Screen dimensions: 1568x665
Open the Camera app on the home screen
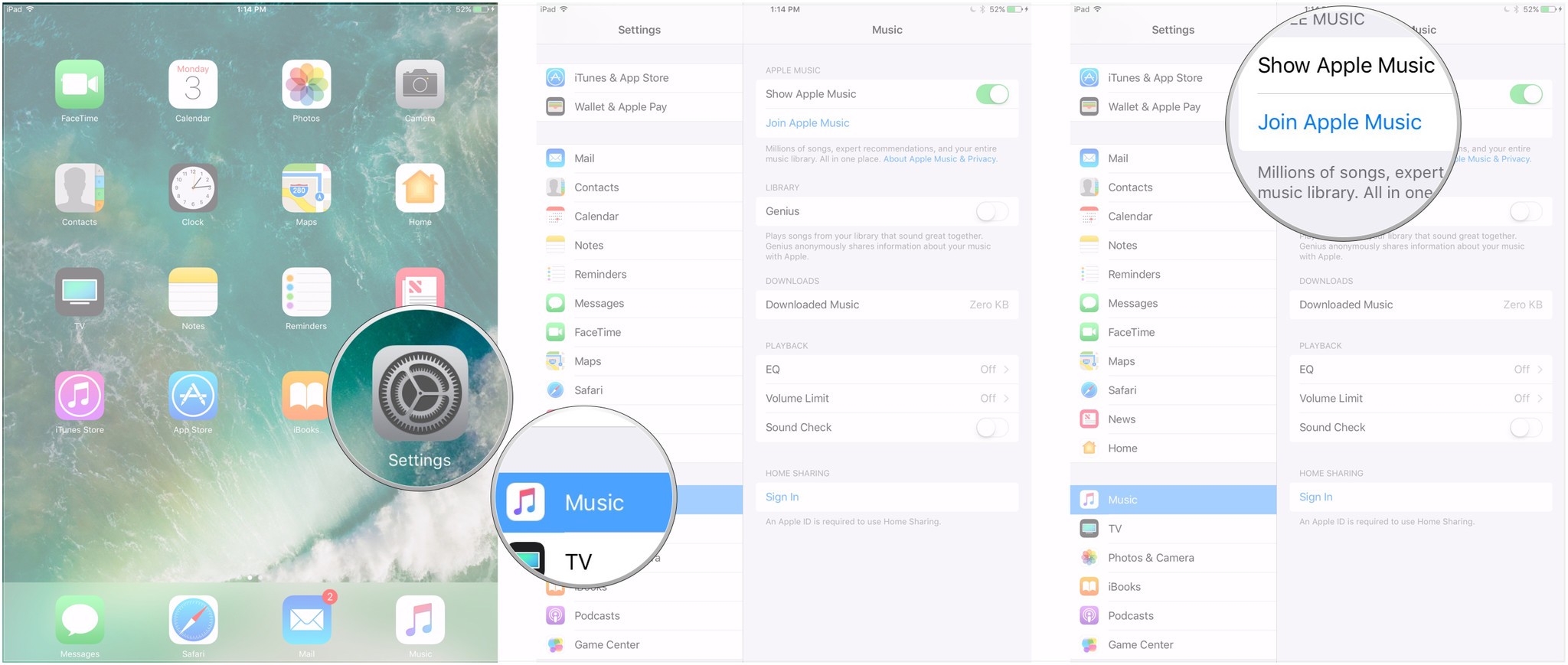point(420,84)
